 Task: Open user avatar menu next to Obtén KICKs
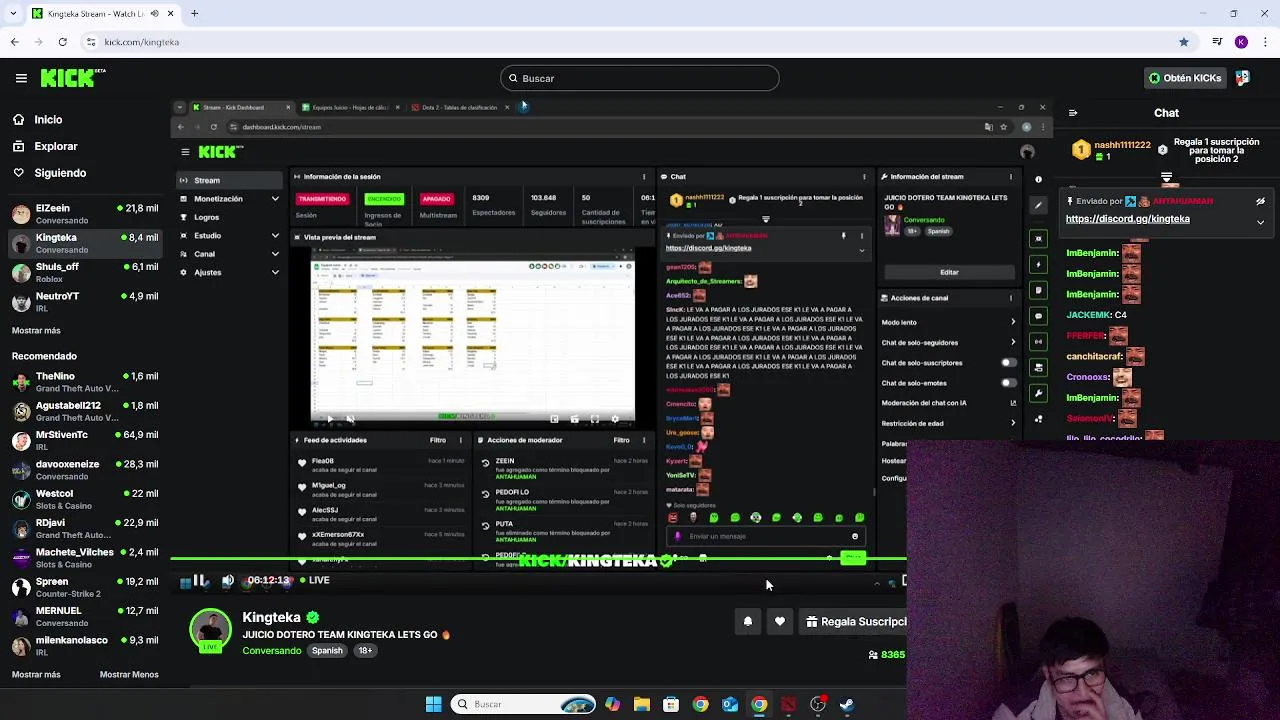pos(1243,78)
